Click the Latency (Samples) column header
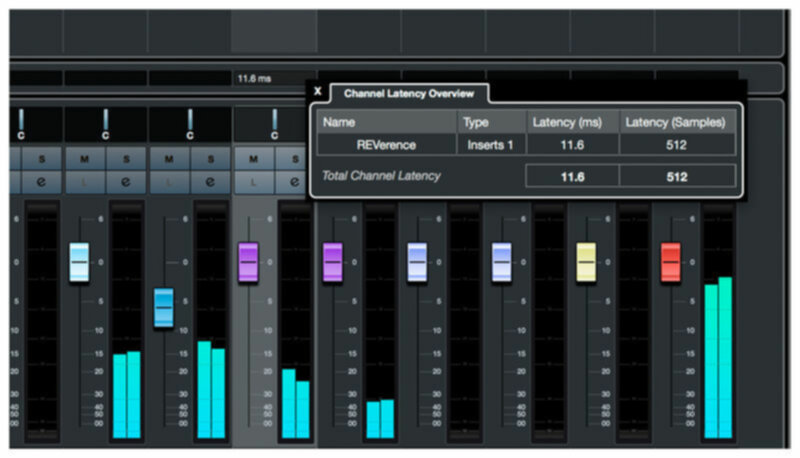Screen dimensions: 800x458 pos(676,121)
